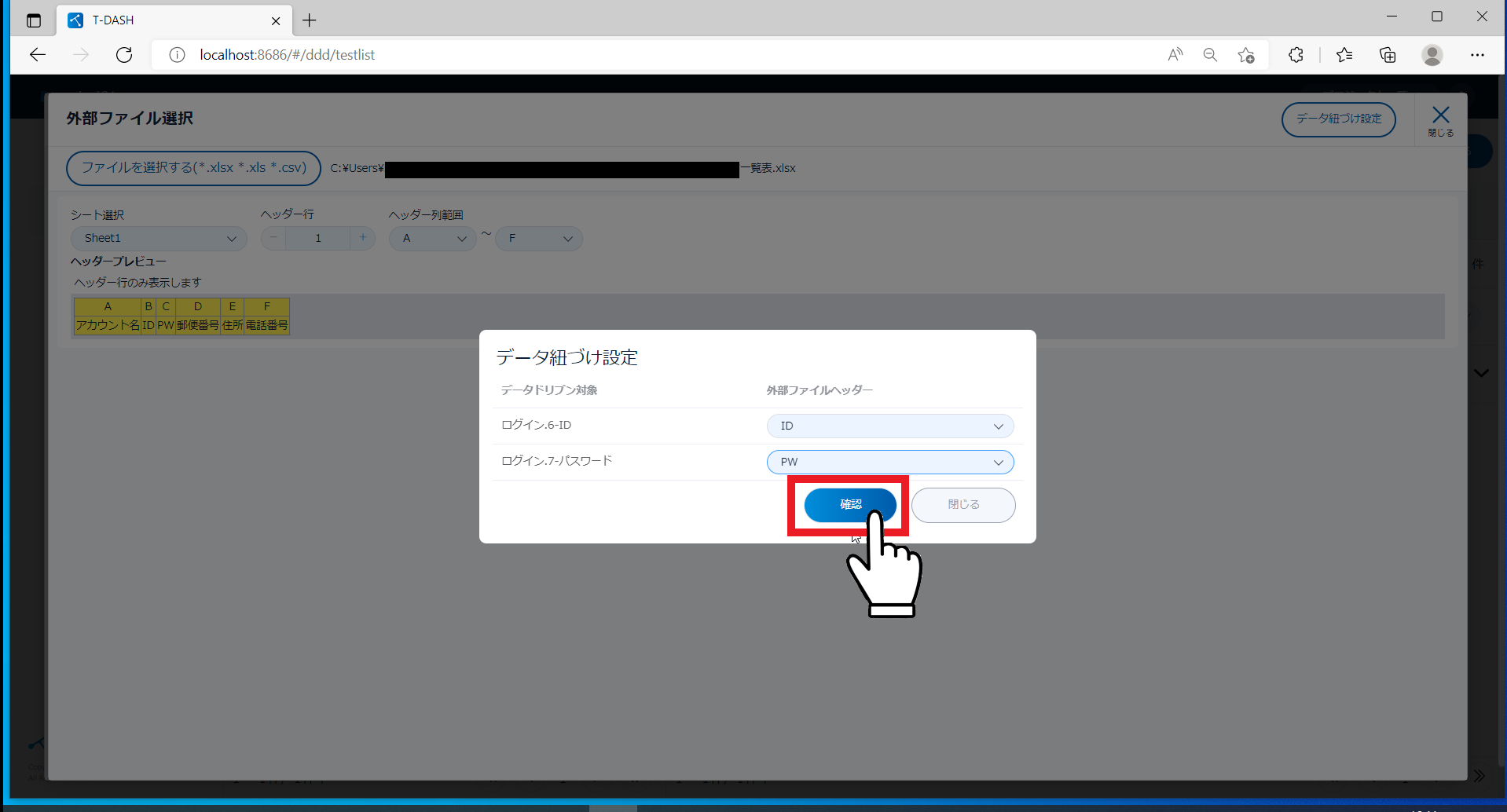Click the 確認 confirm button
The image size is (1507, 812).
coord(850,505)
